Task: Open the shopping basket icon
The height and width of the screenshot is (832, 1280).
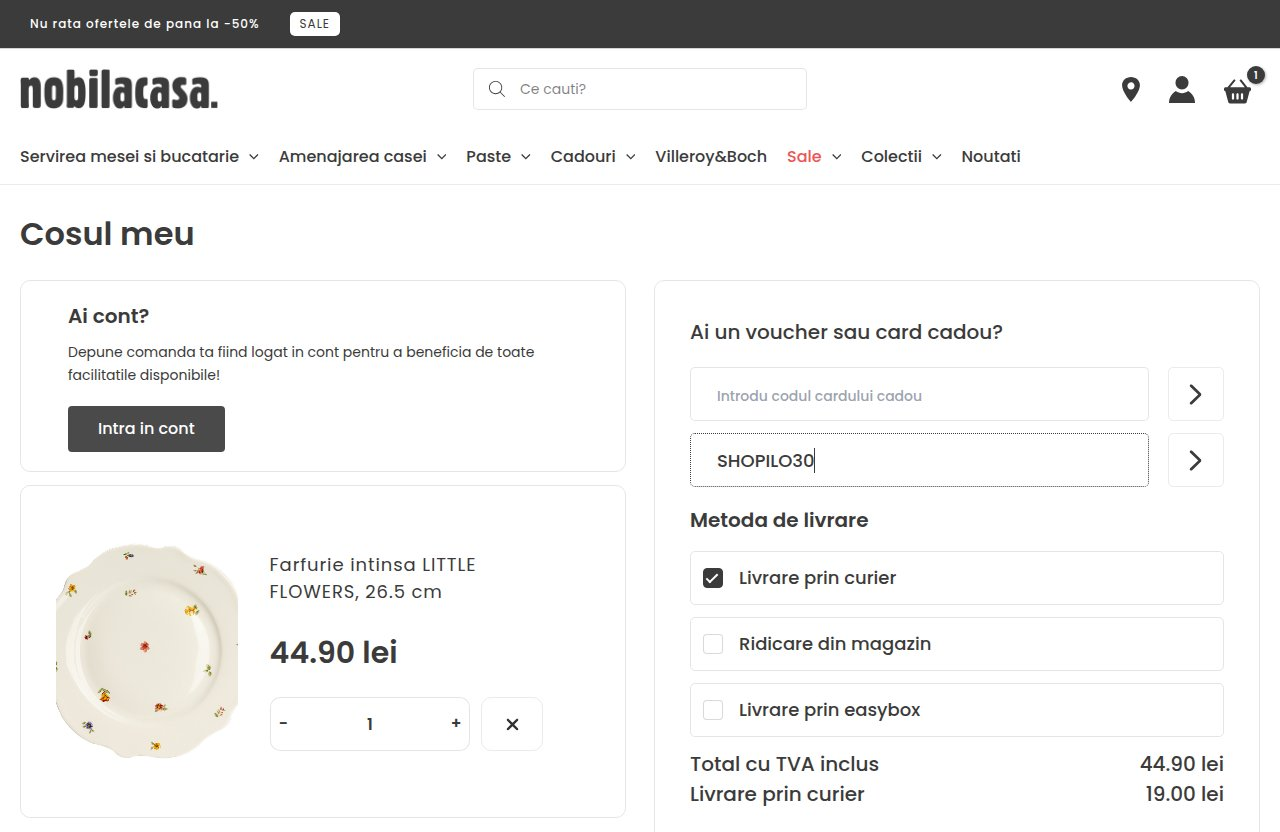Action: (1238, 92)
